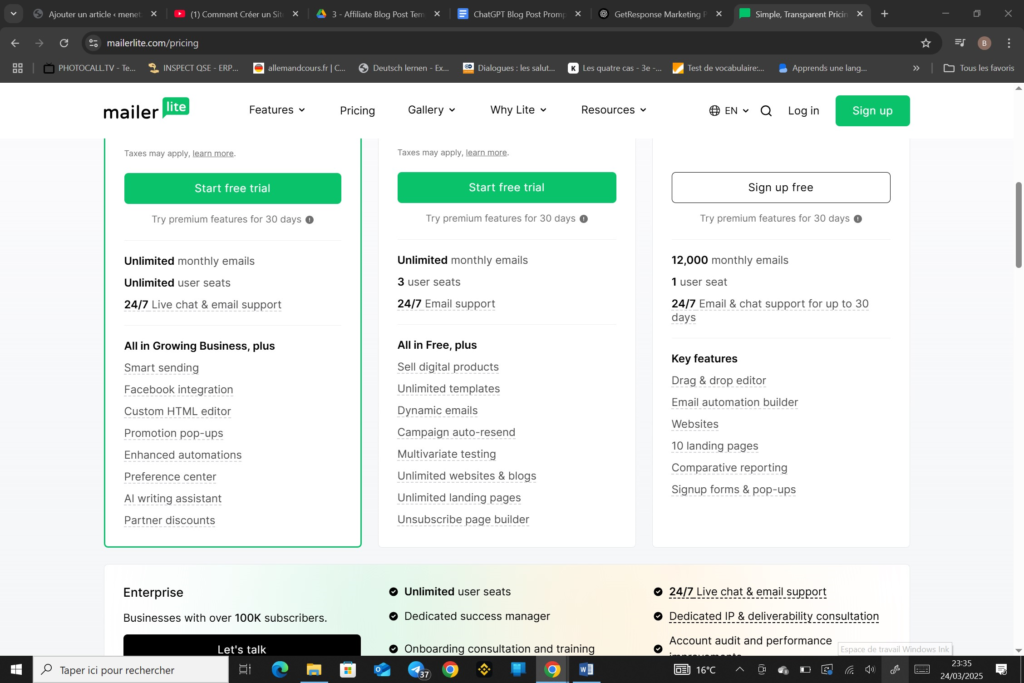This screenshot has width=1024, height=683.
Task: Click the Windows search box
Action: coord(131,669)
